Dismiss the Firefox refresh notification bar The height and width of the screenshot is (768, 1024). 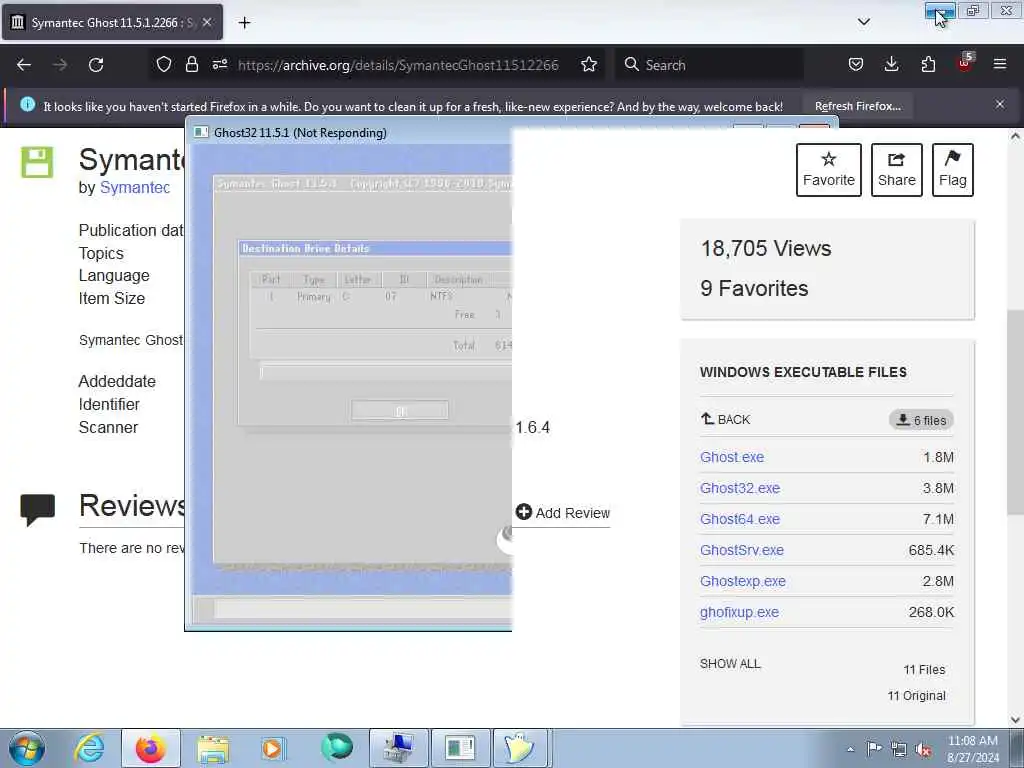[x=1000, y=104]
